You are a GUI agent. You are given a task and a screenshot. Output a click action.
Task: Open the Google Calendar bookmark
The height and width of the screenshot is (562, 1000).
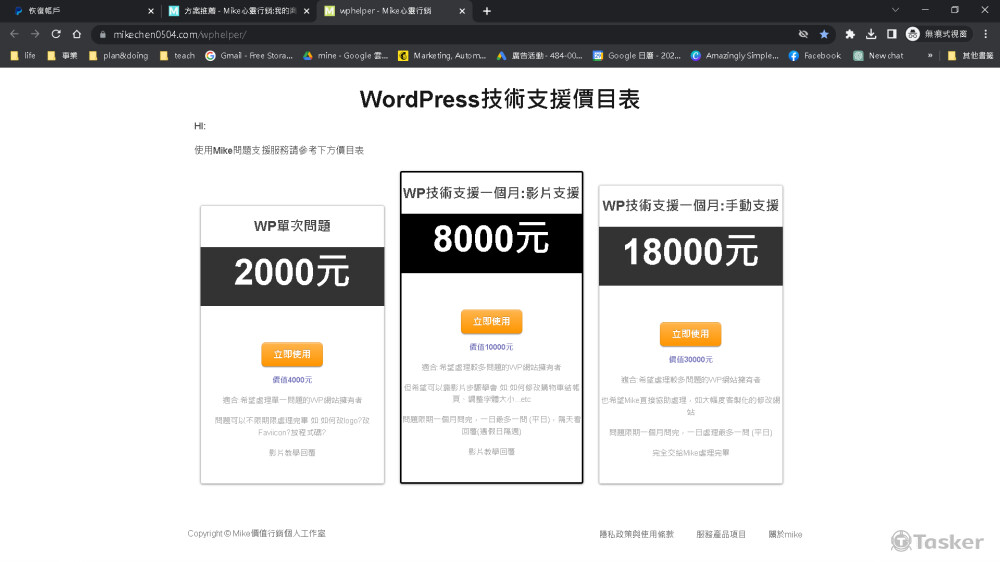[636, 55]
